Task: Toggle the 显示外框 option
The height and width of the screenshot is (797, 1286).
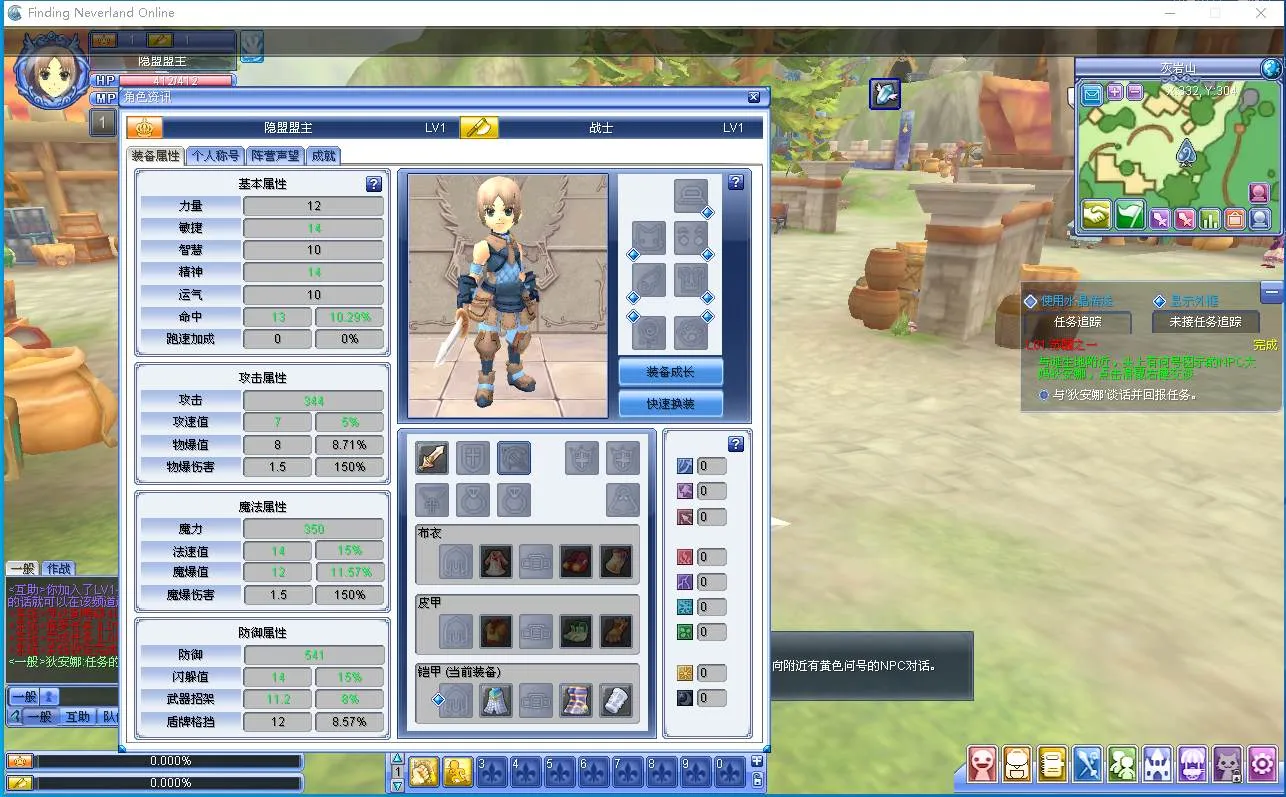Action: [1160, 301]
